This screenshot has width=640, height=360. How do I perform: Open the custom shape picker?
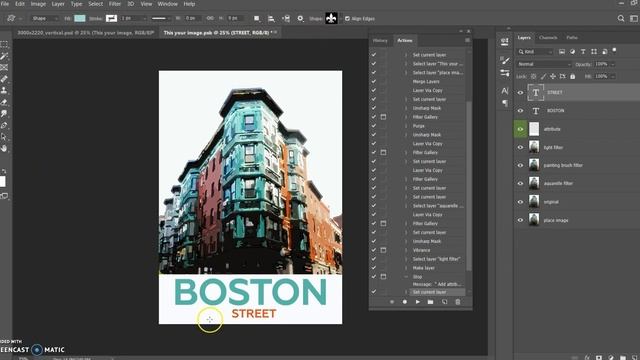pos(331,18)
